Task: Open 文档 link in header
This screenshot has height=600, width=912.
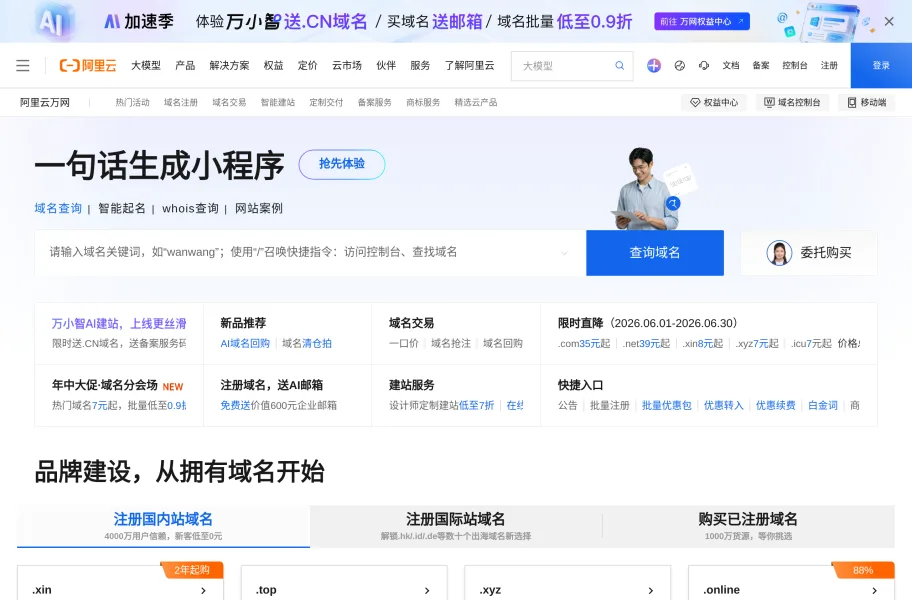Action: pyautogui.click(x=731, y=66)
